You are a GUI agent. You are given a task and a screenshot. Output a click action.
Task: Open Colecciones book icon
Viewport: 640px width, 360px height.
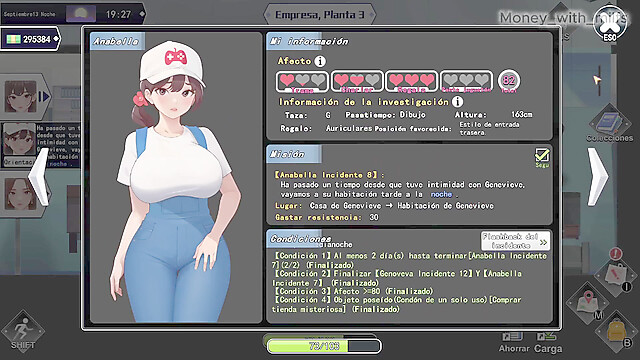[609, 122]
